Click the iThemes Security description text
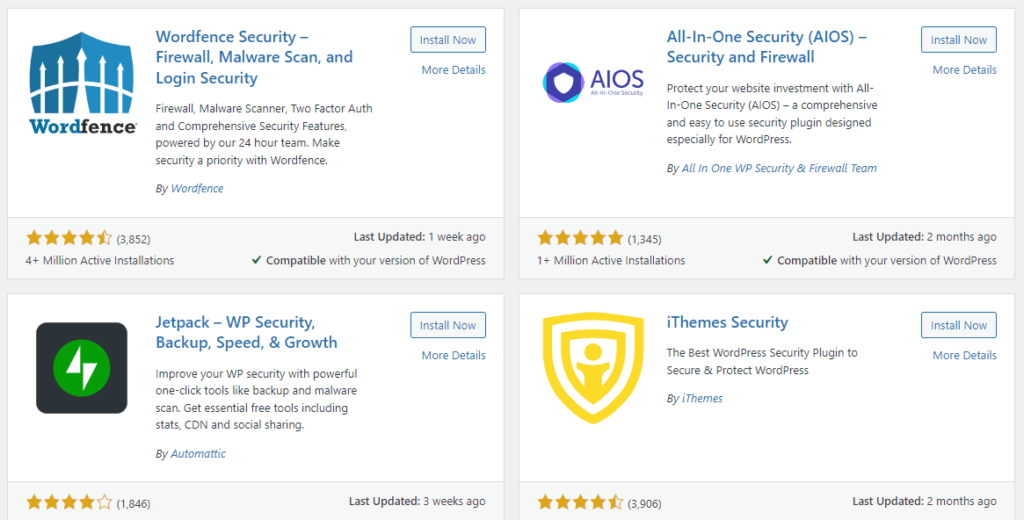The height and width of the screenshot is (520, 1024). pos(762,361)
